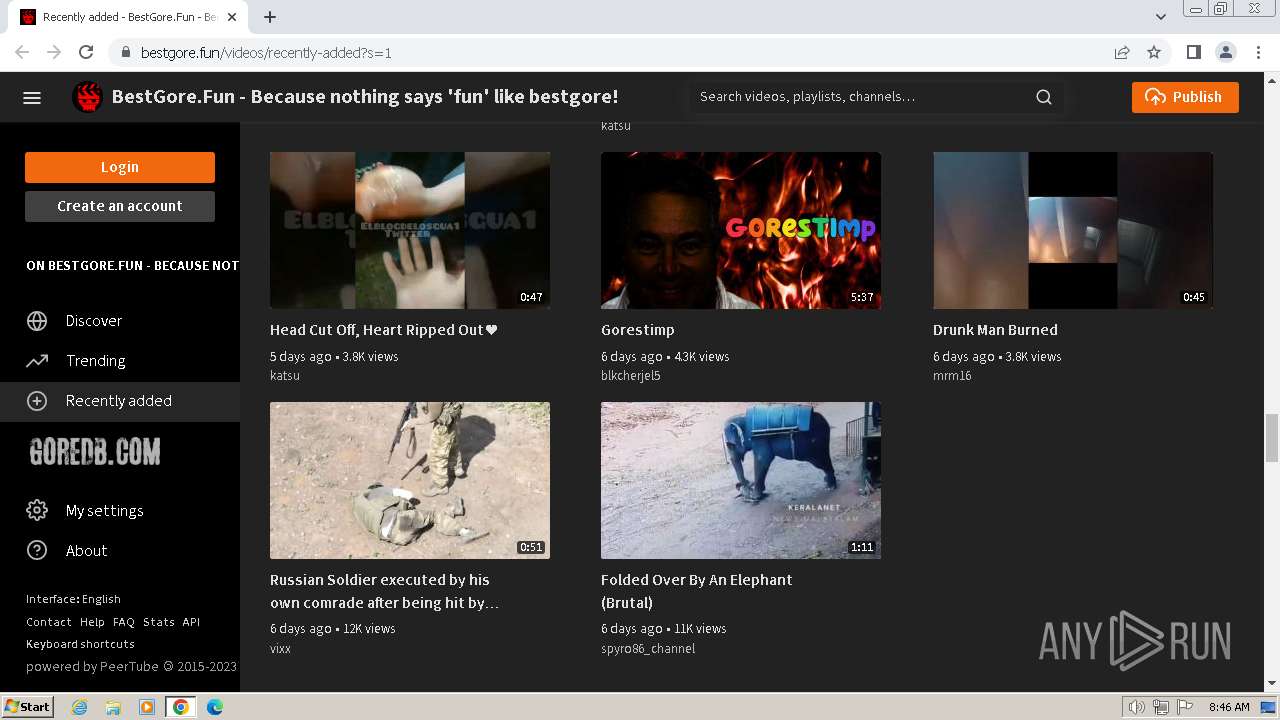Close the Recently added browser tab

pyautogui.click(x=232, y=17)
